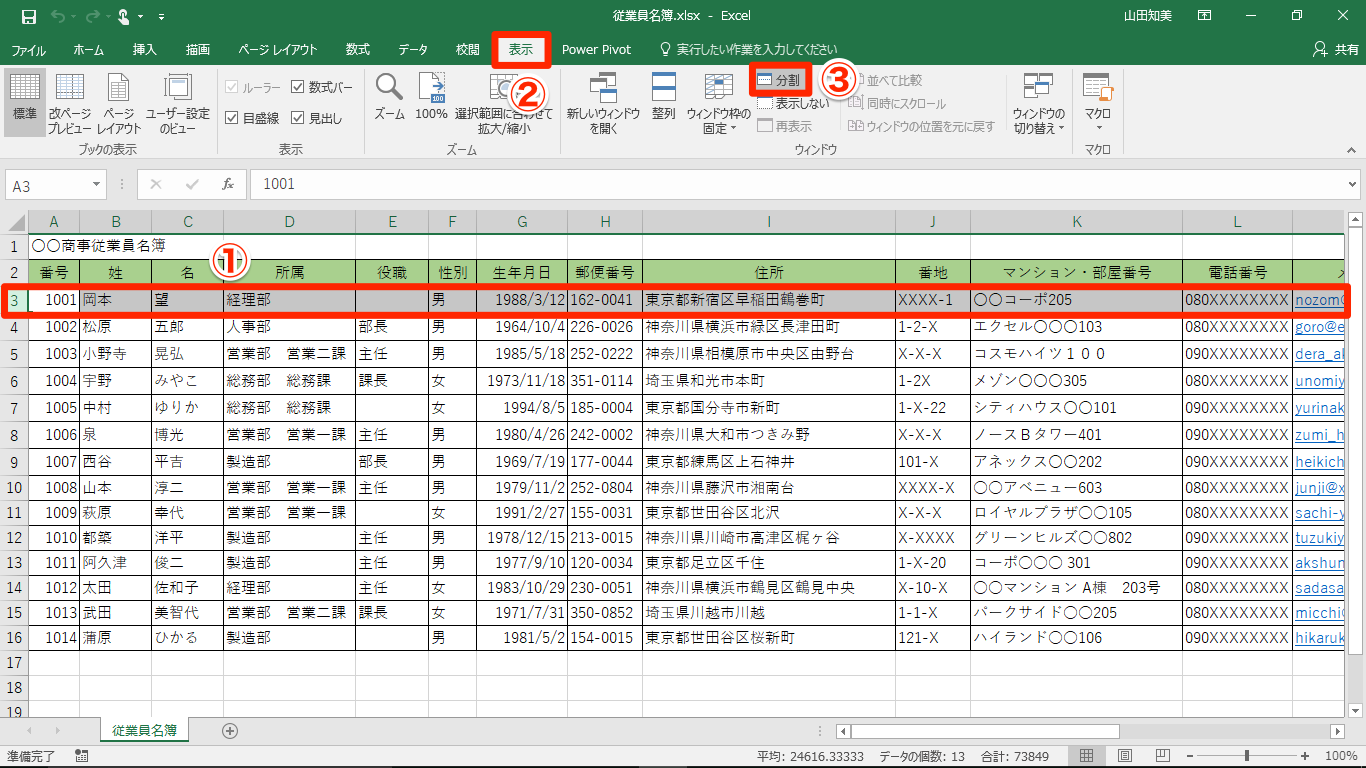Click the Undo arrow in the quick access toolbar

(57, 16)
